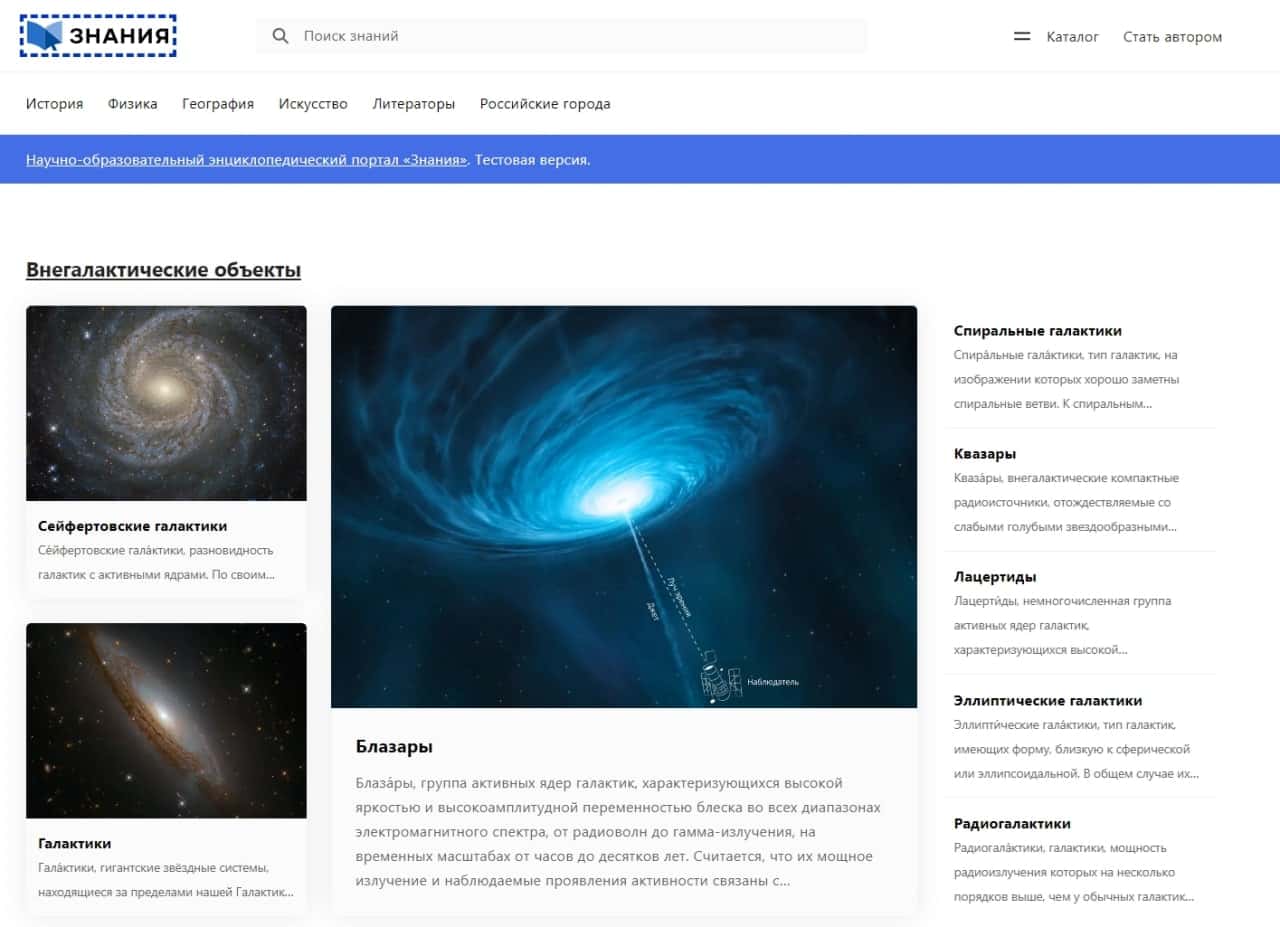Viewport: 1280px width, 927px height.
Task: Select the История menu item
Action: 54,104
